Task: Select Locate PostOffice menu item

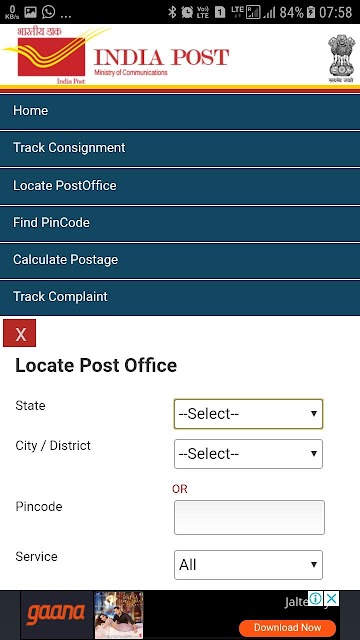Action: coord(180,186)
